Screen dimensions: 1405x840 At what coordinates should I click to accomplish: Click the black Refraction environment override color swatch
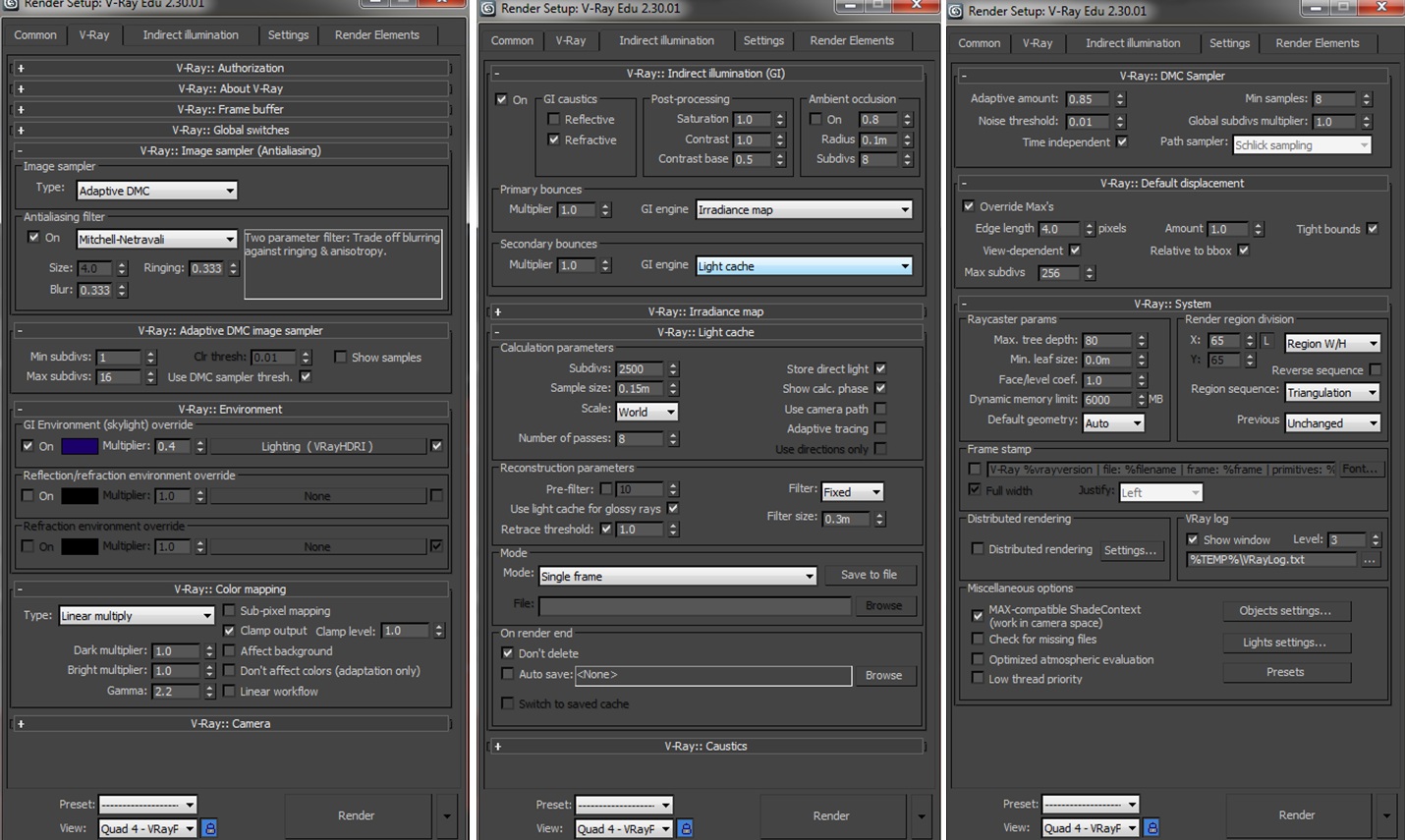coord(80,546)
